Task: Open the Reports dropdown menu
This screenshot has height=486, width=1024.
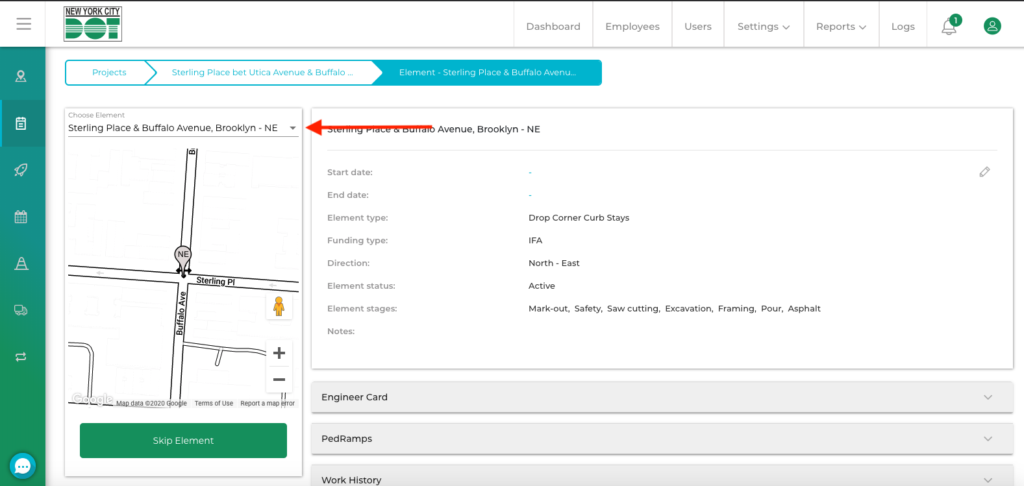Action: click(840, 27)
